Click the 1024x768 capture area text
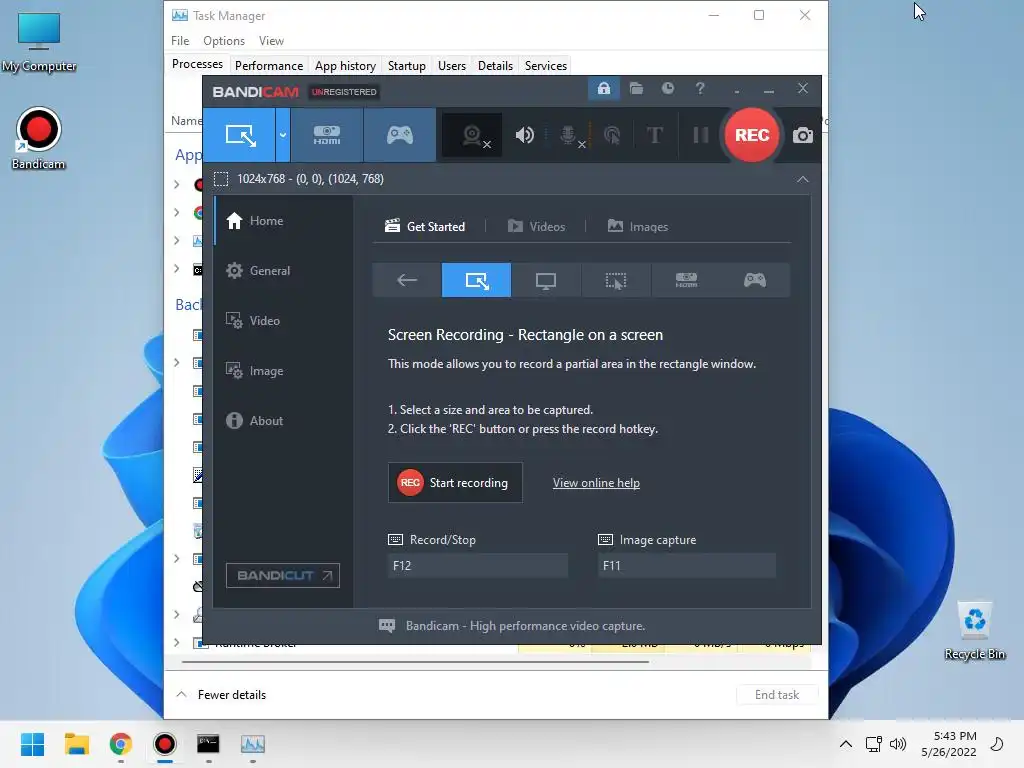This screenshot has height=768, width=1024. pyautogui.click(x=310, y=179)
